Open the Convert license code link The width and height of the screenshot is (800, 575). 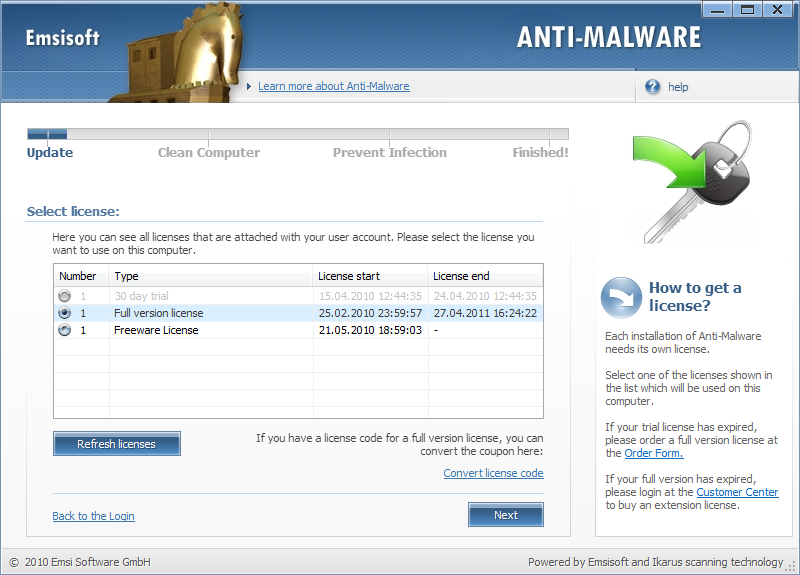click(x=493, y=473)
